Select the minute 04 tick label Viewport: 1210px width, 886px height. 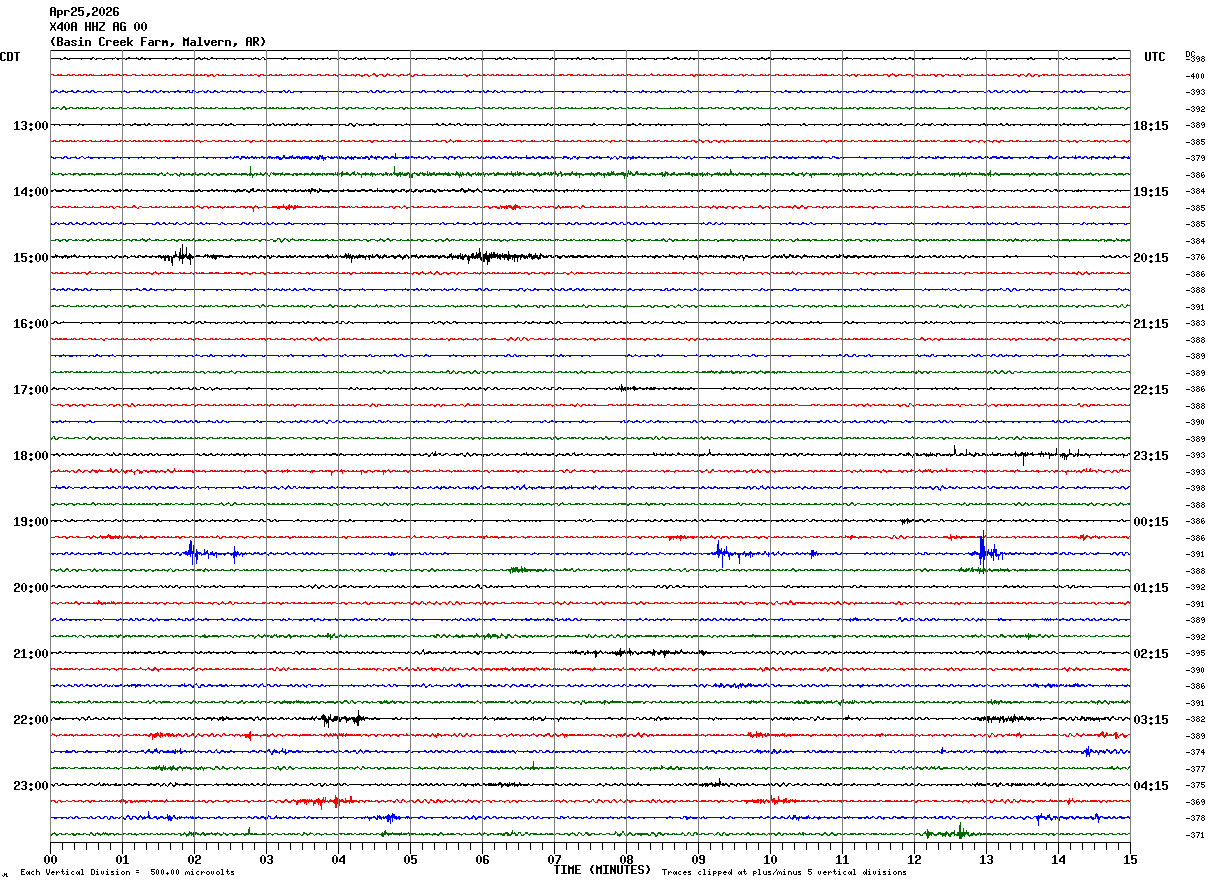(x=338, y=859)
